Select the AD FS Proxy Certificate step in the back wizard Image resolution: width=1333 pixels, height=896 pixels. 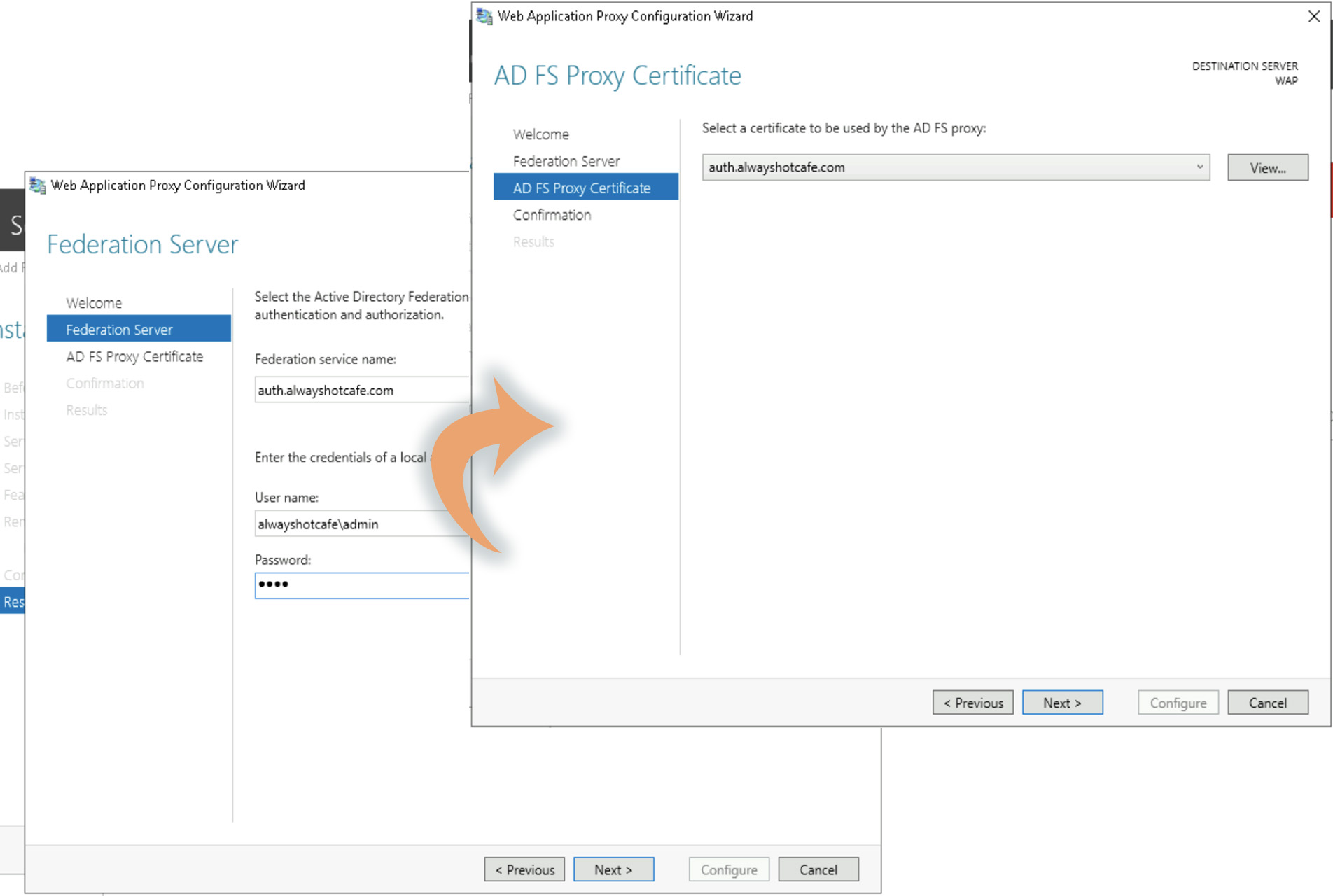pyautogui.click(x=135, y=356)
